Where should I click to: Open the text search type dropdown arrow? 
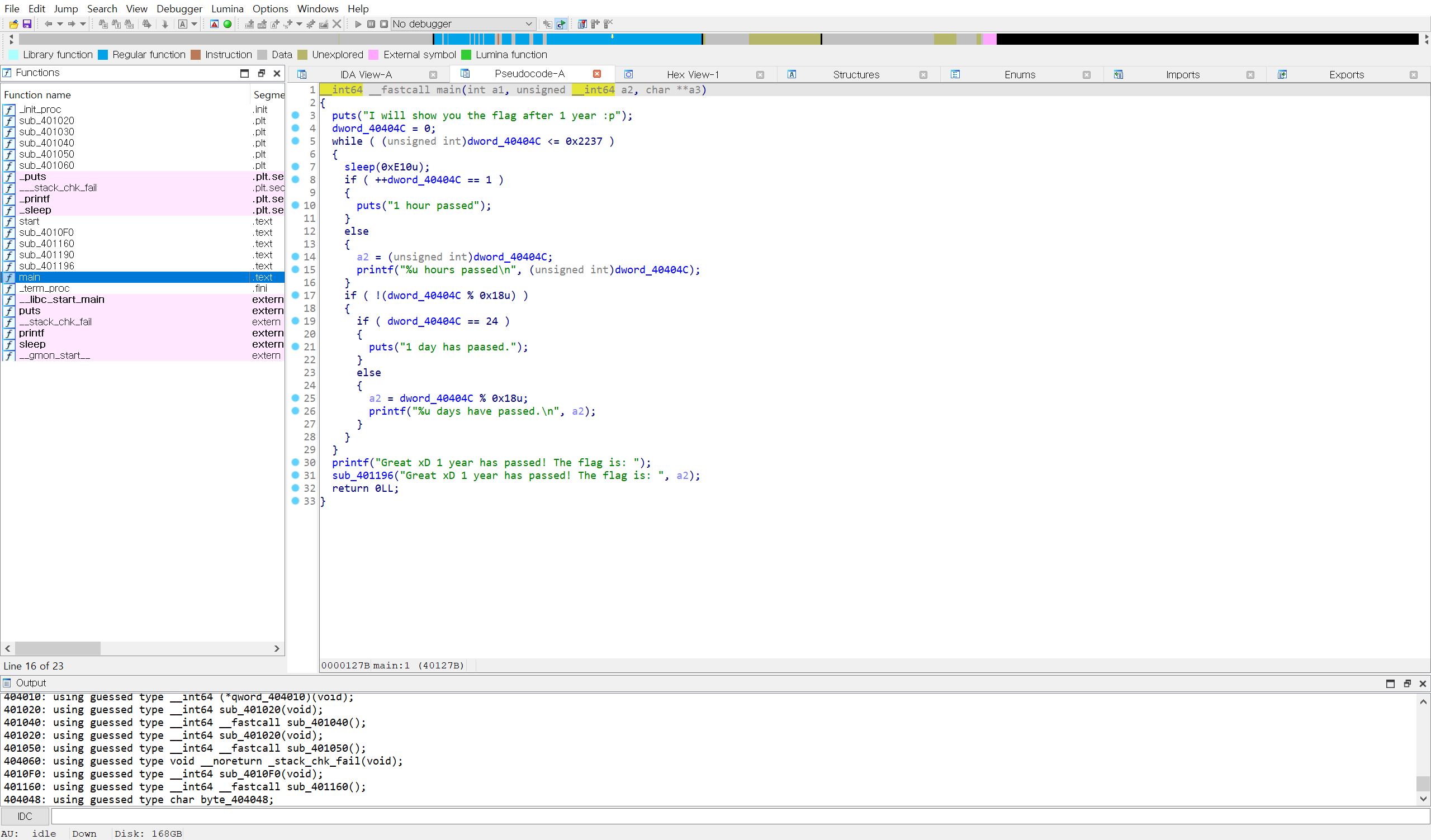(194, 24)
